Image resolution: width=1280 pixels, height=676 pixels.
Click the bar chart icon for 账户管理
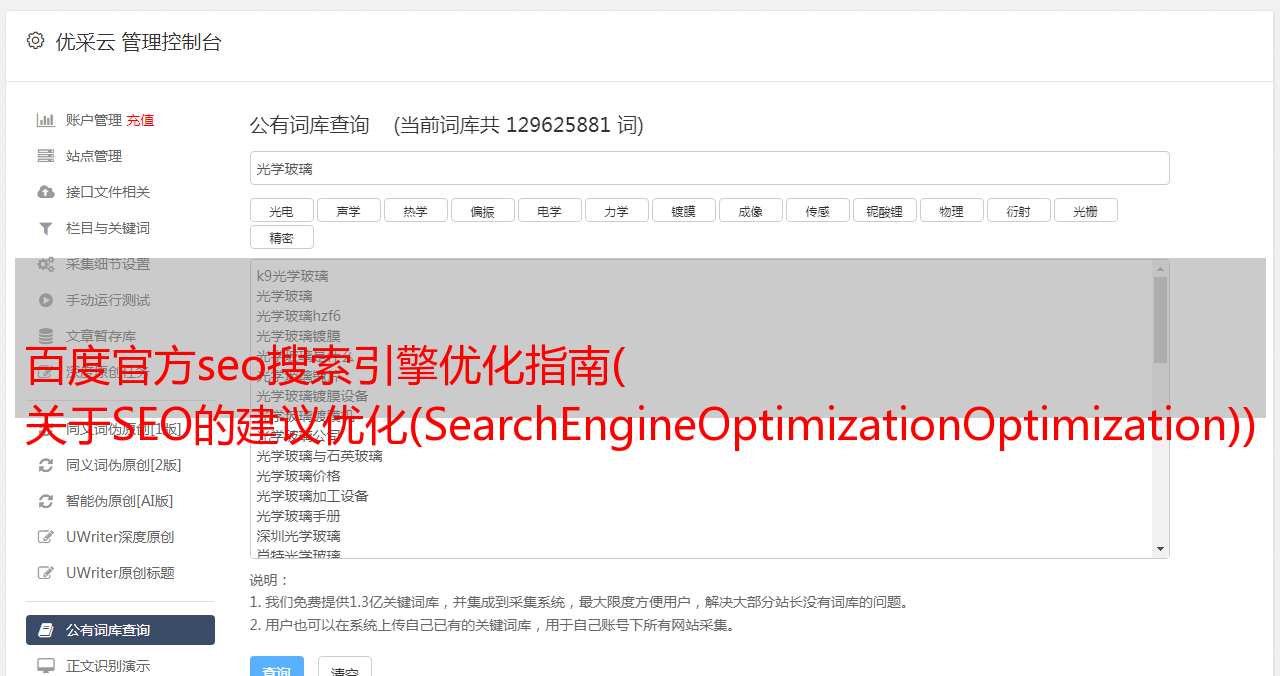coord(46,120)
